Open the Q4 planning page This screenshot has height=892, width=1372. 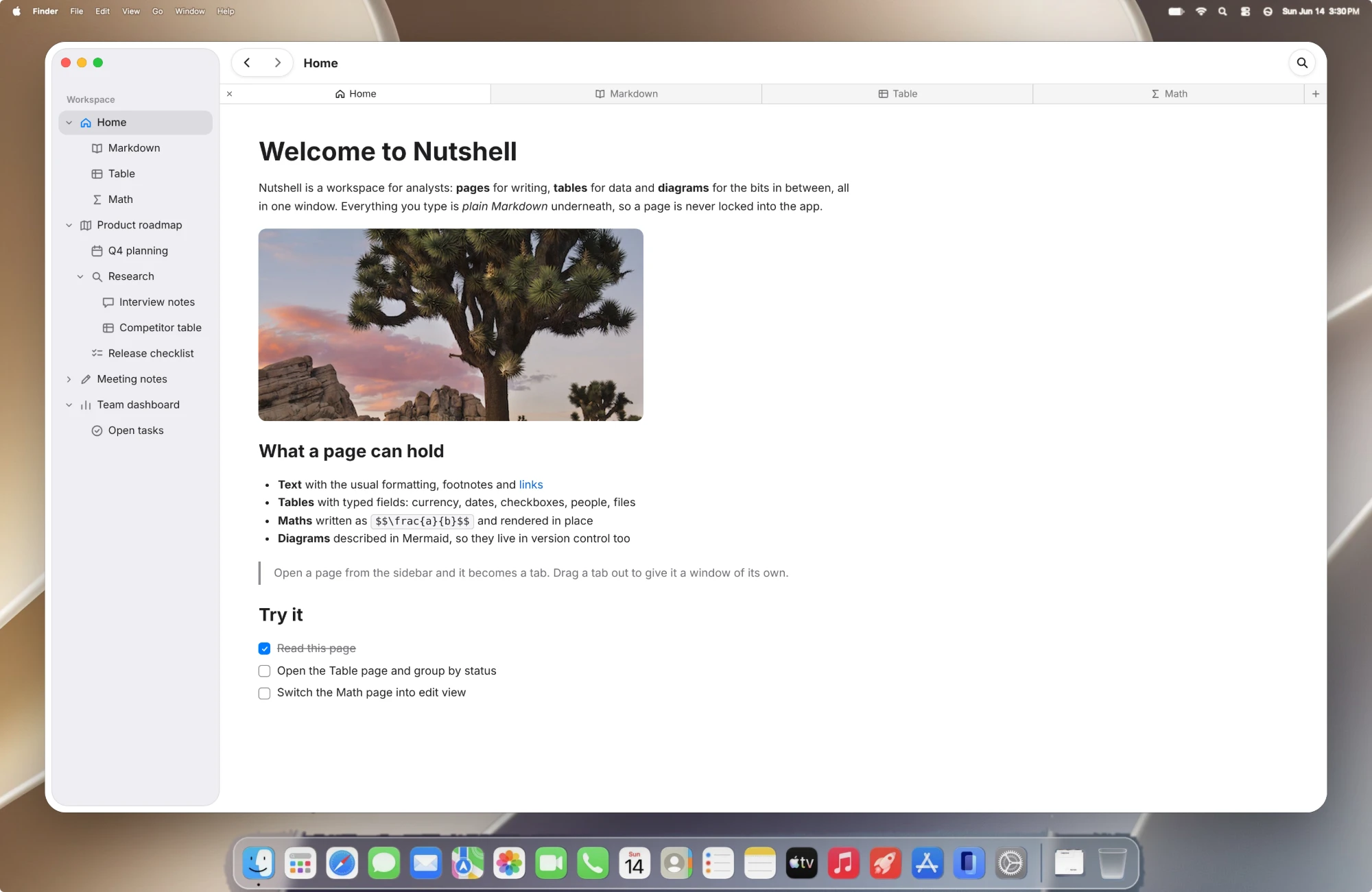pos(135,251)
